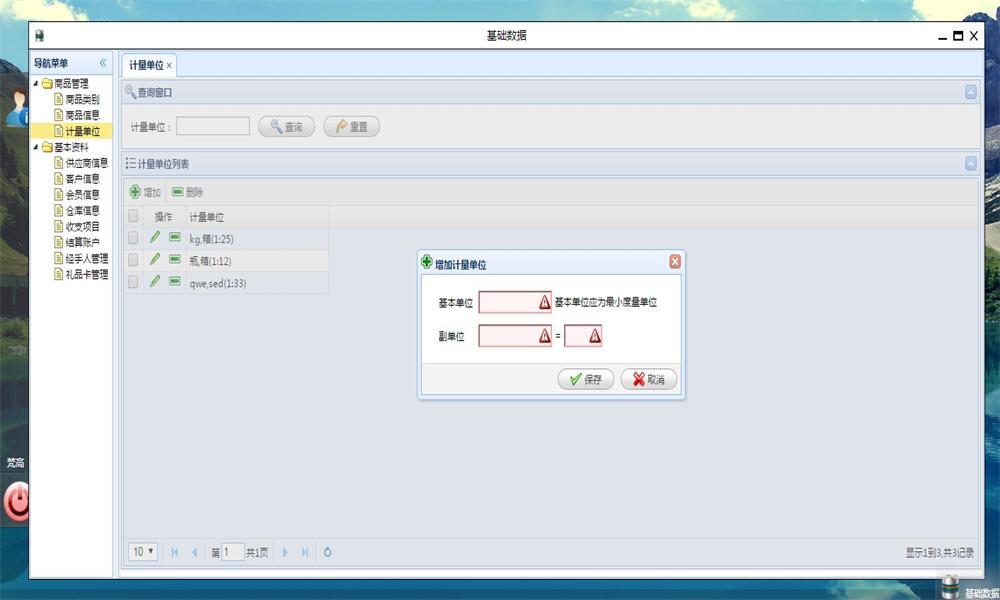Open 结算账户 in the navigation tree
The image size is (1000, 600).
tap(82, 243)
